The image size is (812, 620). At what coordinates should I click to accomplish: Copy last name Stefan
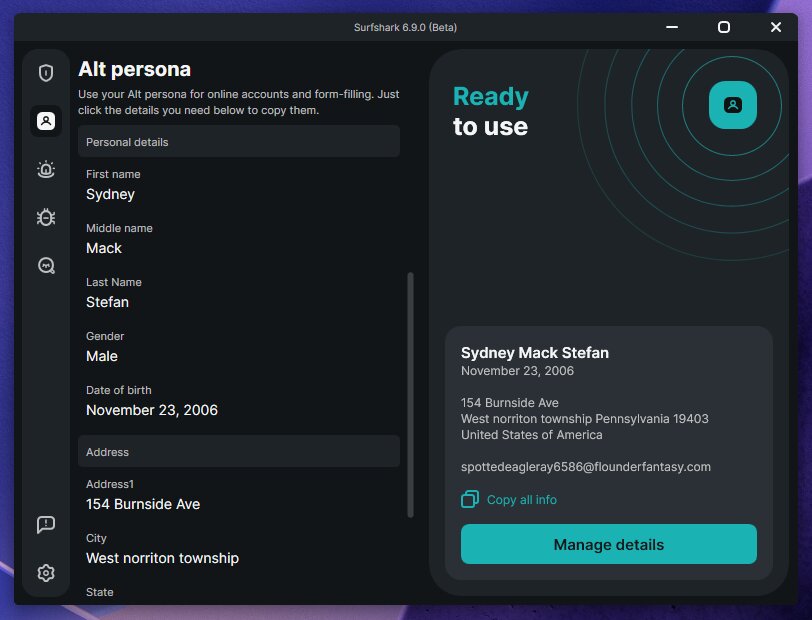coord(107,302)
